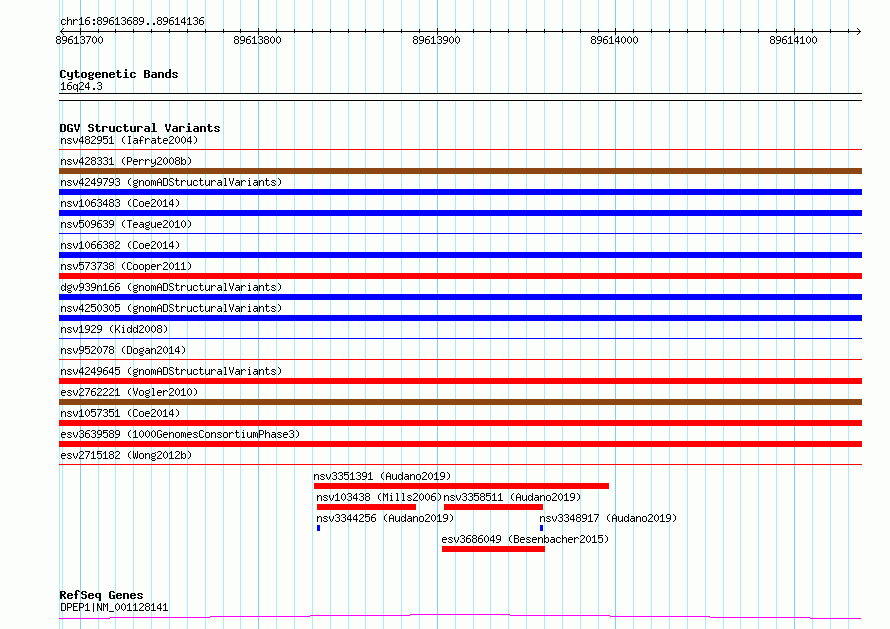The image size is (890, 629).
Task: Open nsv1929 (Kidd2008) variant
Action: click(114, 329)
